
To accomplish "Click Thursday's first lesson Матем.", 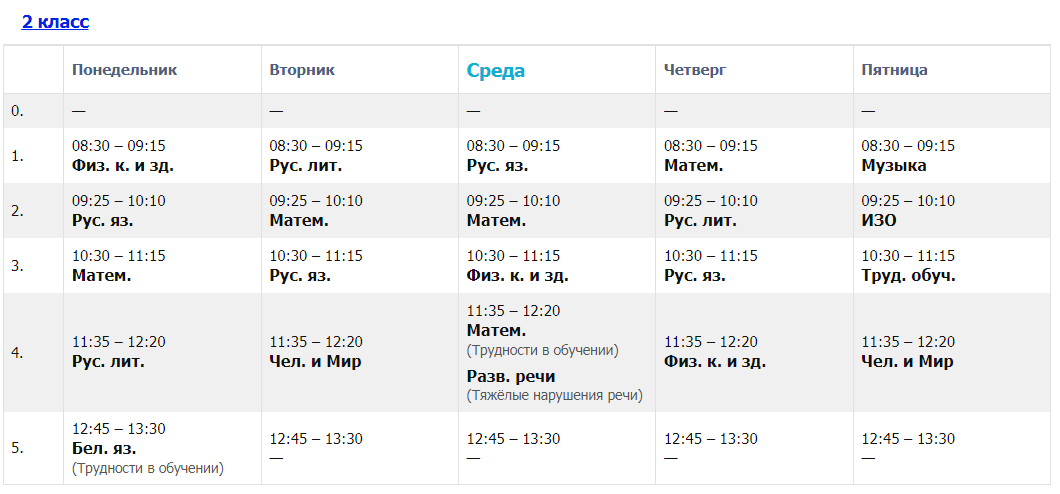I will [x=693, y=166].
